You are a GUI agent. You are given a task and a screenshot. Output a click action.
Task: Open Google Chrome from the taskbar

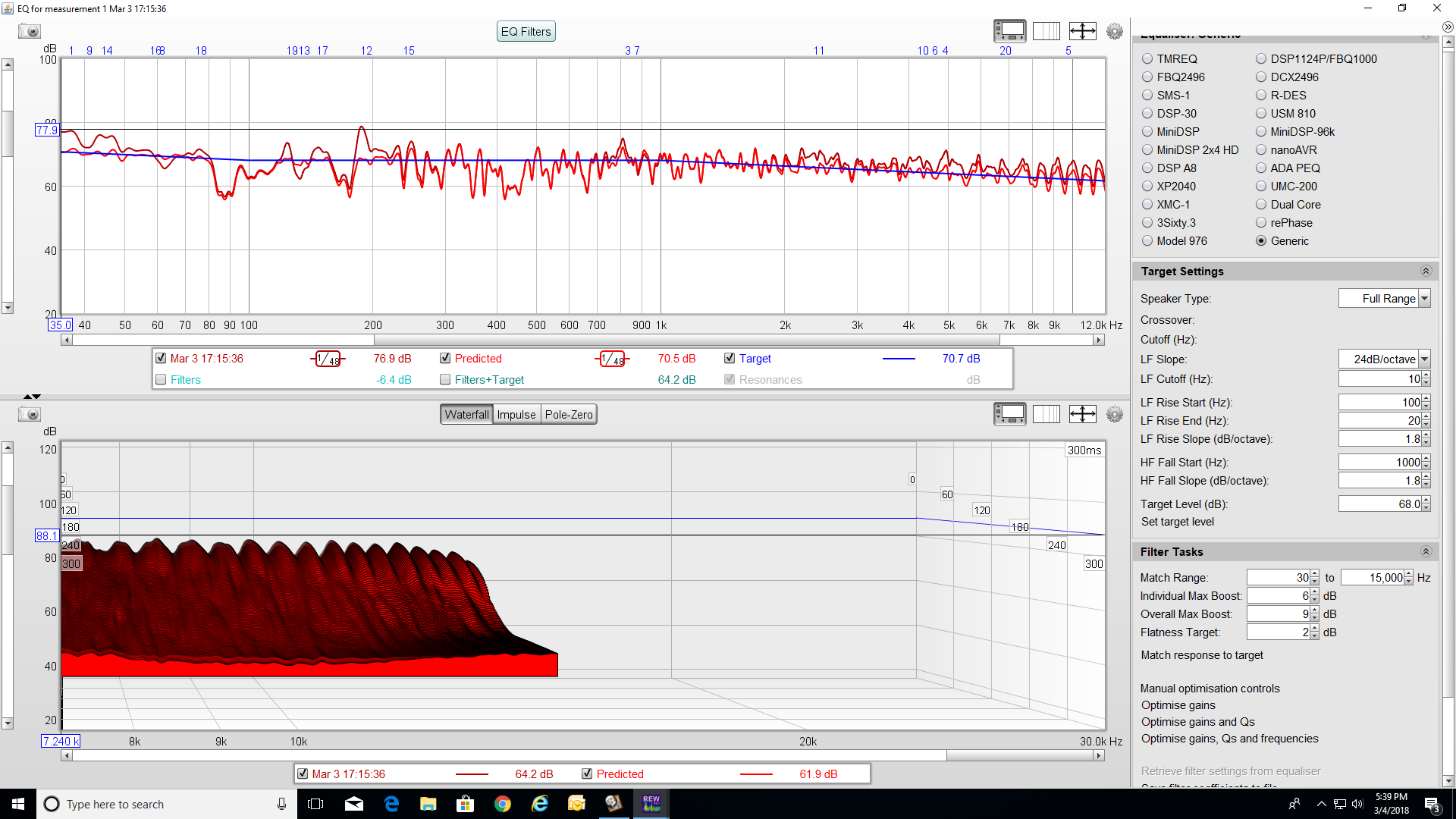point(503,804)
